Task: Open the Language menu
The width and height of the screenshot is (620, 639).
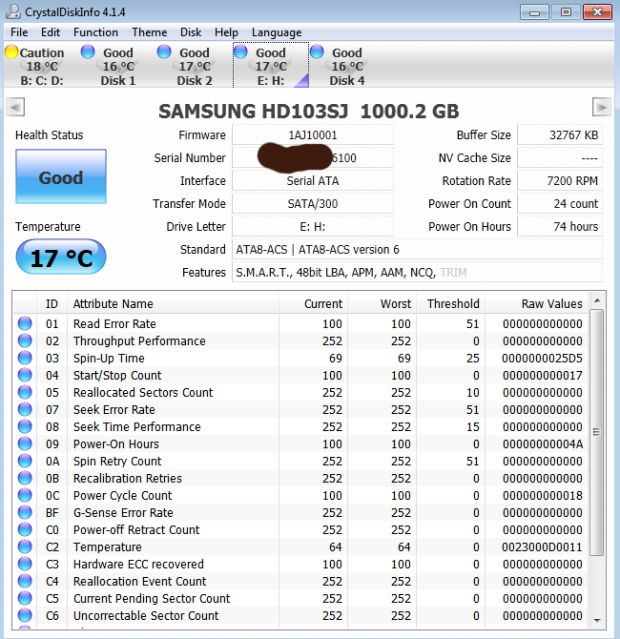Action: point(276,32)
